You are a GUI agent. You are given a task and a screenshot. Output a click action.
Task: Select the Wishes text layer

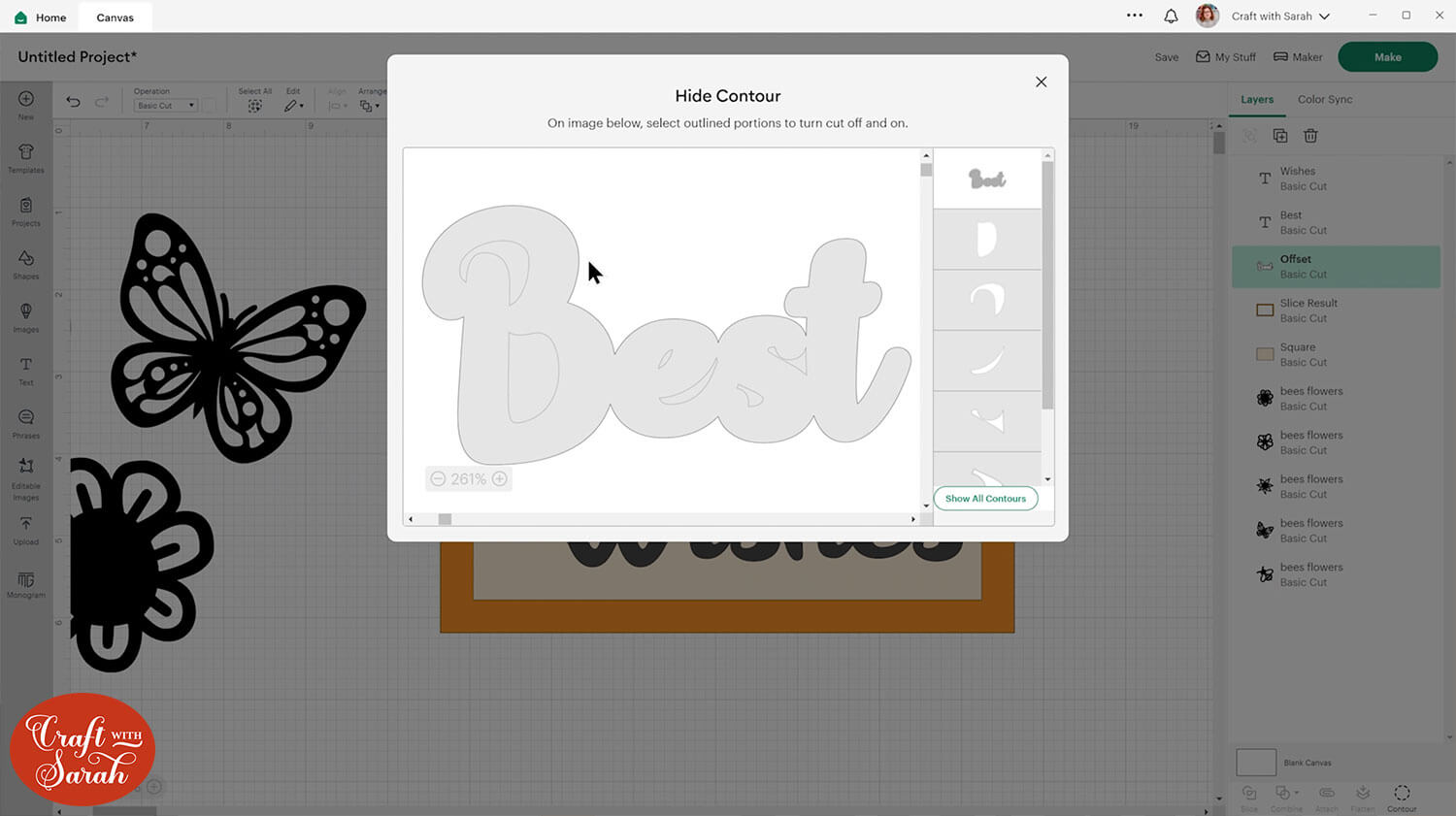point(1336,179)
